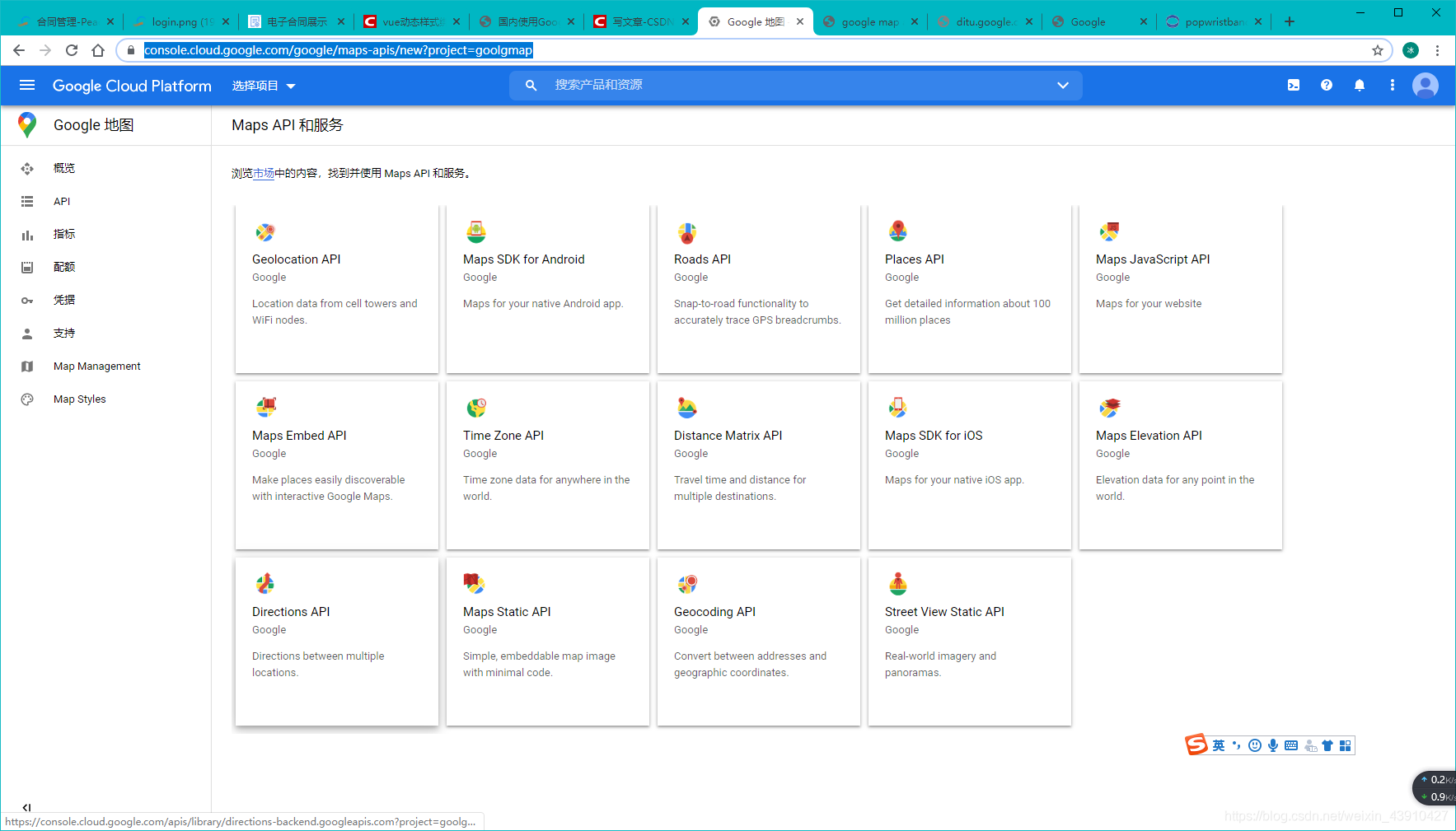Viewport: 1456px width, 831px height.
Task: Click the Google Maps pin logo
Action: pos(27,125)
